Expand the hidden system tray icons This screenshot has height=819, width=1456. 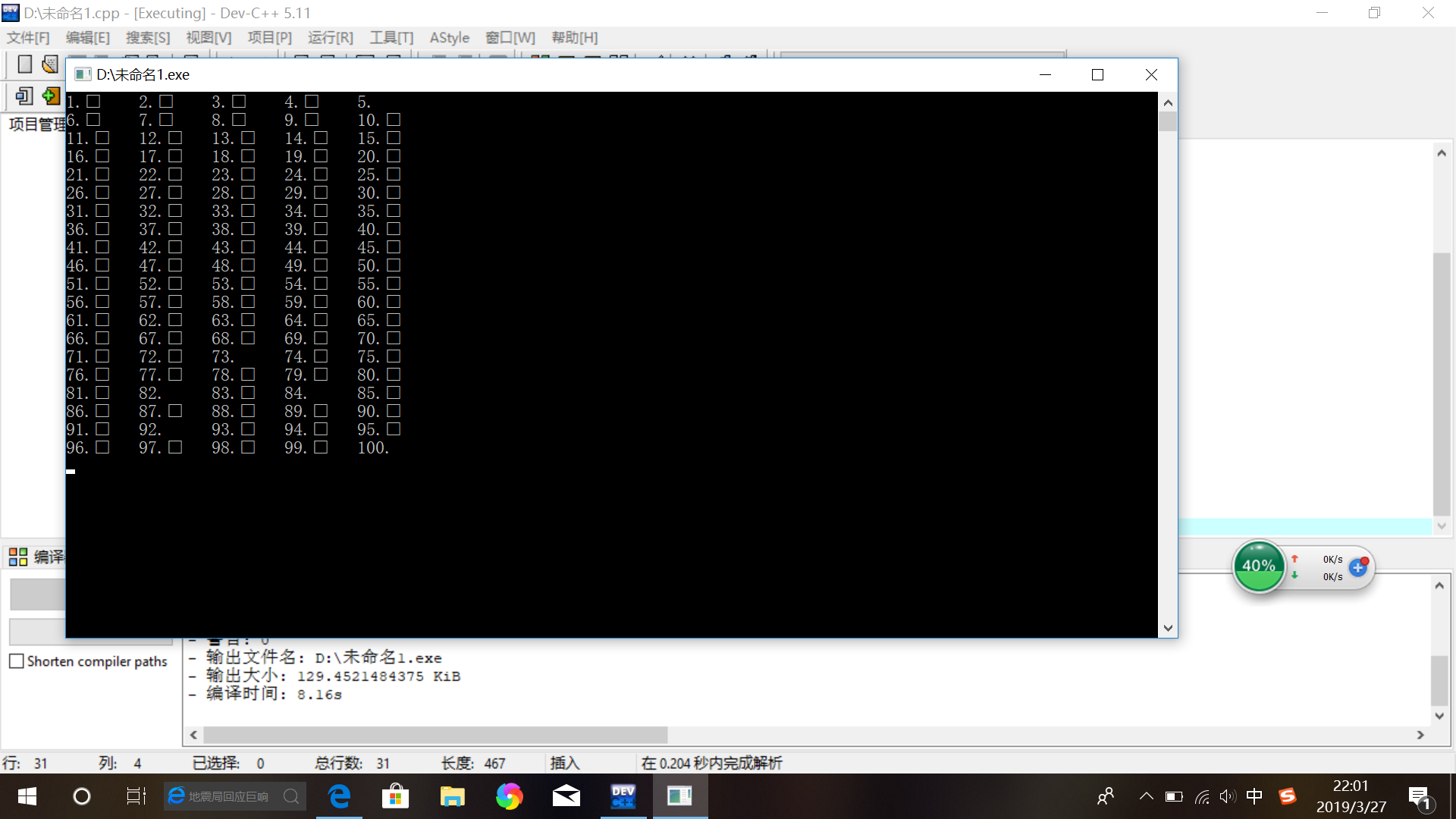tap(1146, 796)
